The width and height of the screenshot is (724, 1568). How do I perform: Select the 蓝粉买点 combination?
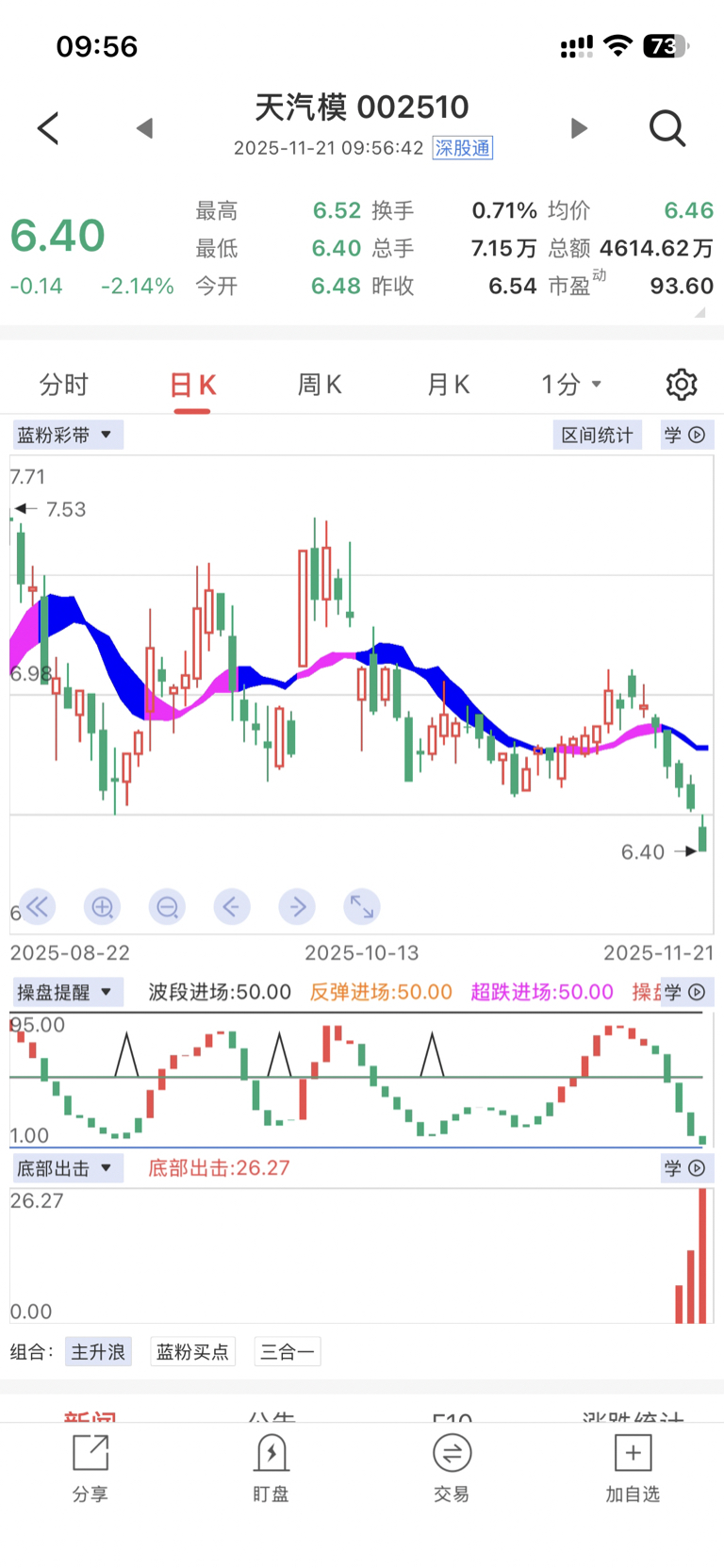192,1352
